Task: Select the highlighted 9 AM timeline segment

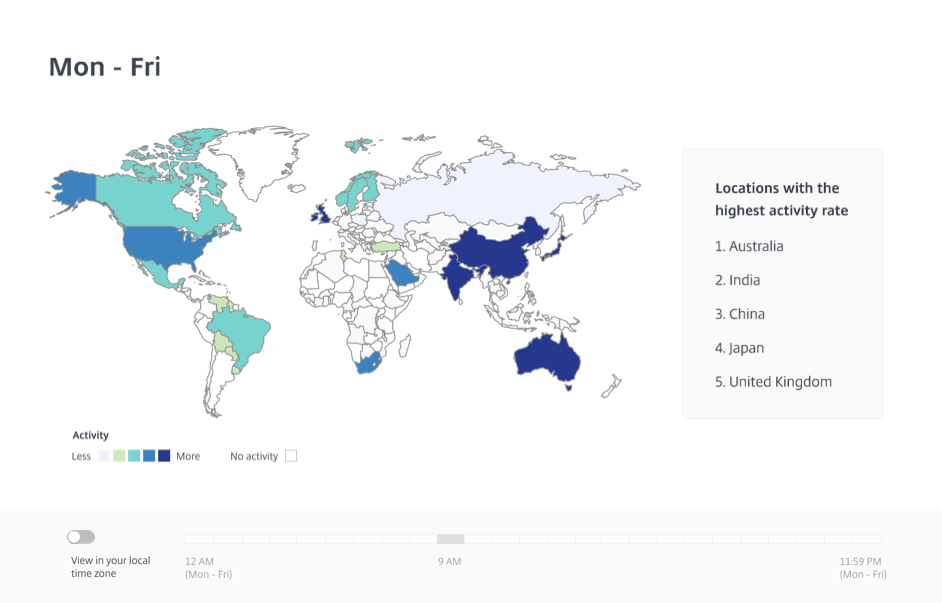Action: click(450, 539)
